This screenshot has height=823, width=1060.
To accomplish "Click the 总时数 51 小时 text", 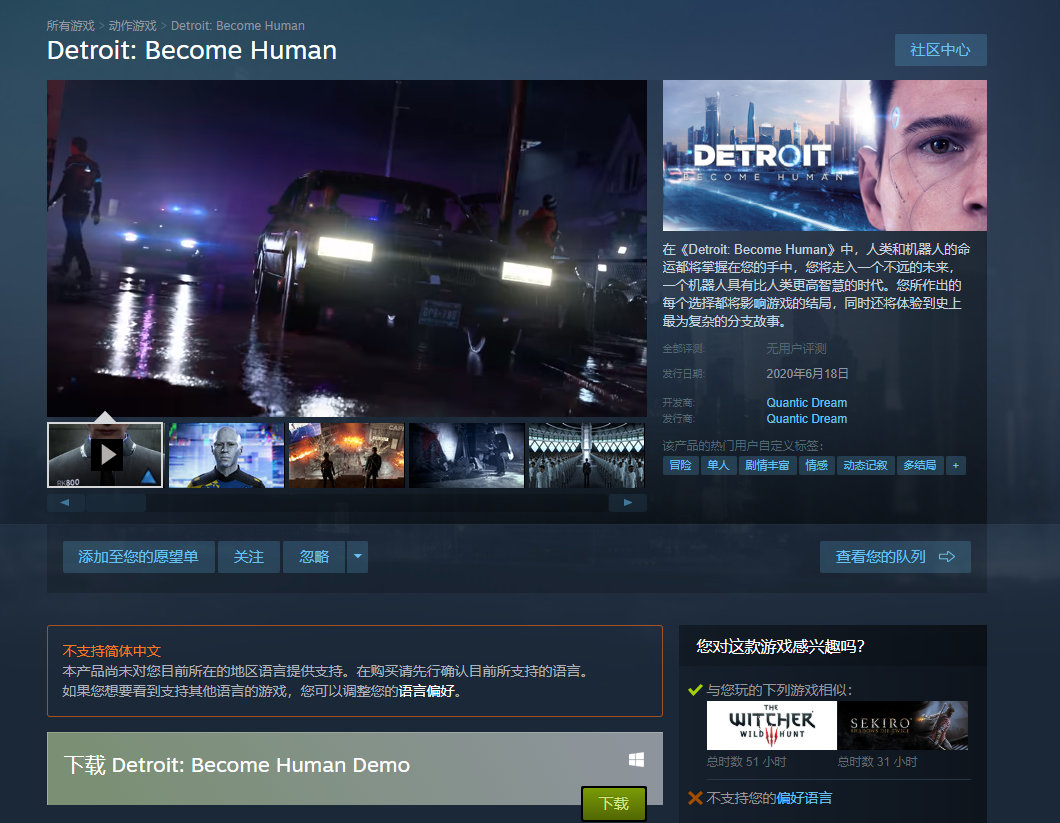I will [x=746, y=761].
